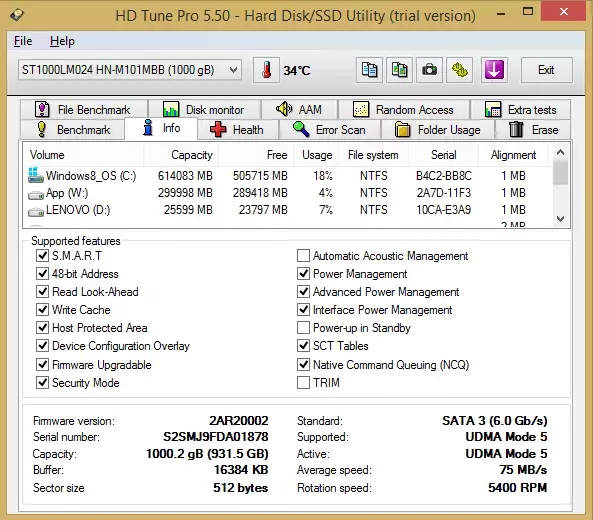
Task: Switch to the Random Access tab
Action: coord(404,110)
